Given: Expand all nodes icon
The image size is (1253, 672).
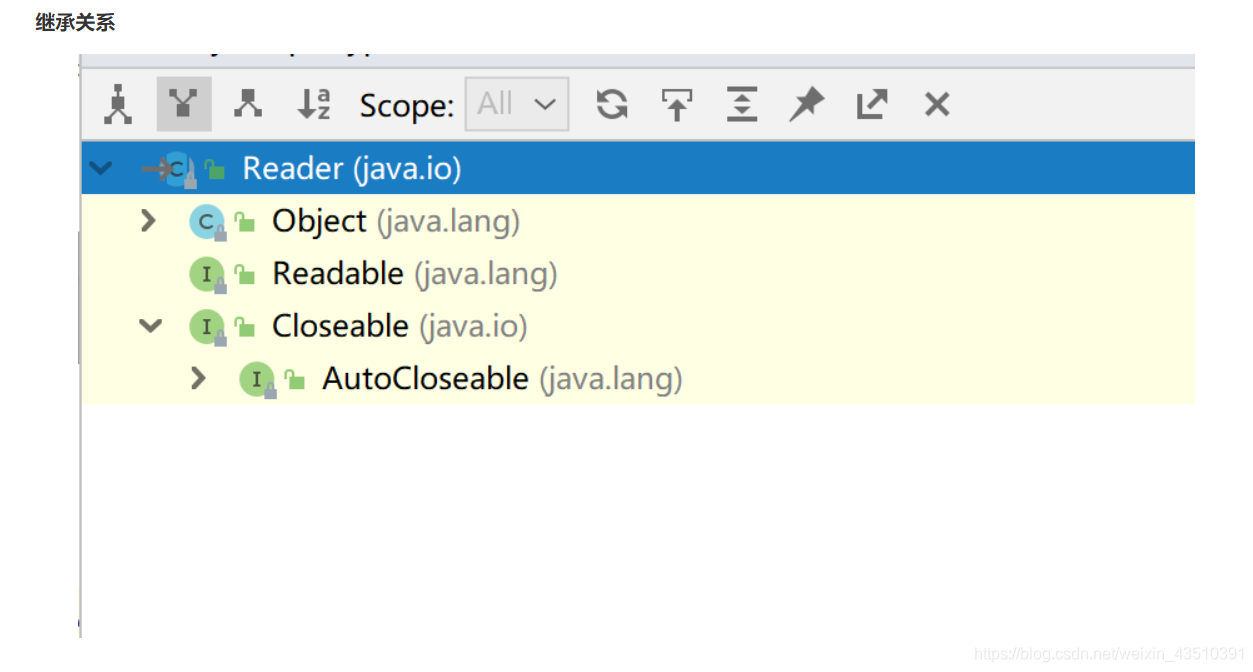Looking at the screenshot, I should 742,104.
